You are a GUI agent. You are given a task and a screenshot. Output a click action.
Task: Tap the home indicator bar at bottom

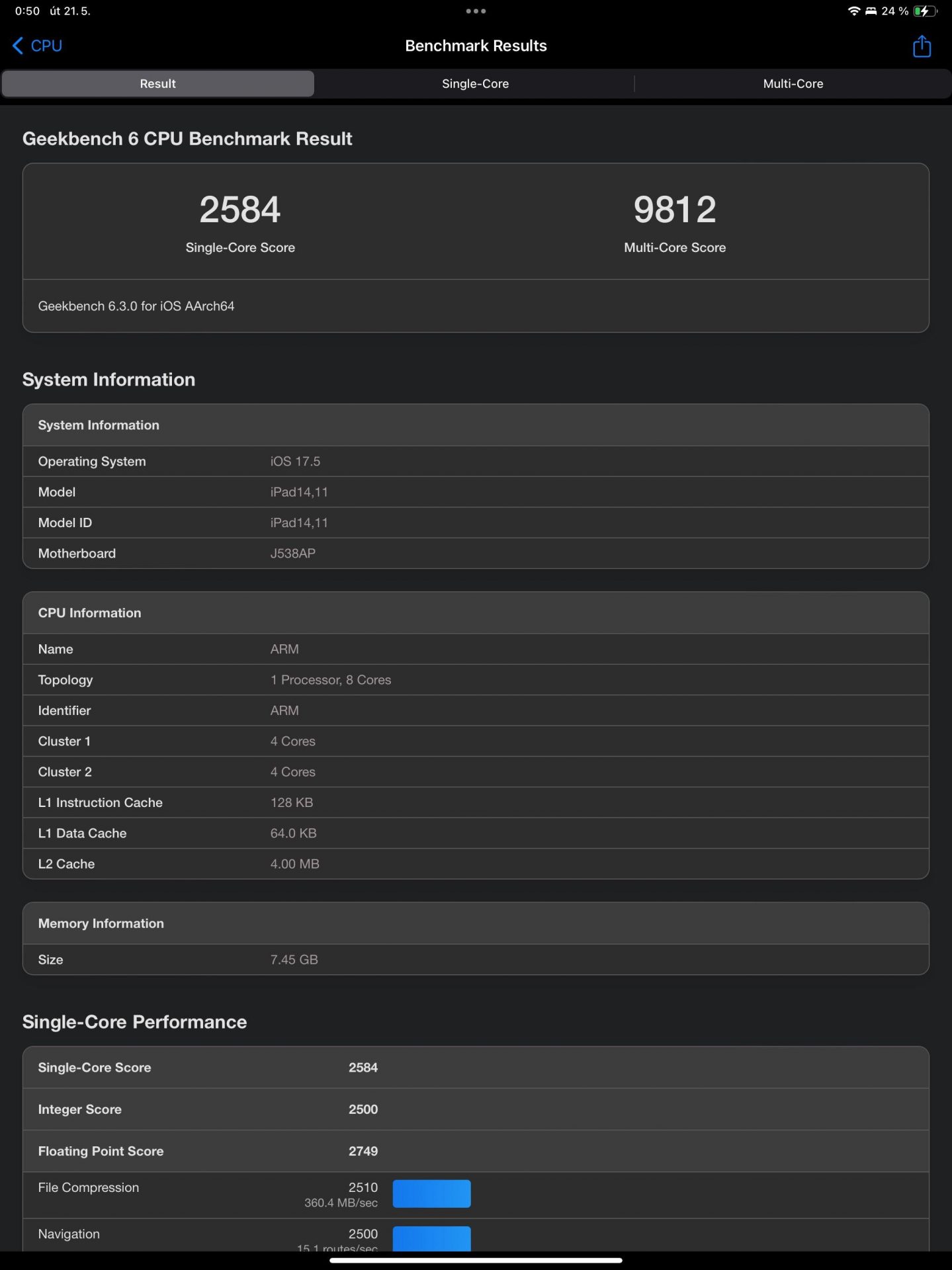476,1260
